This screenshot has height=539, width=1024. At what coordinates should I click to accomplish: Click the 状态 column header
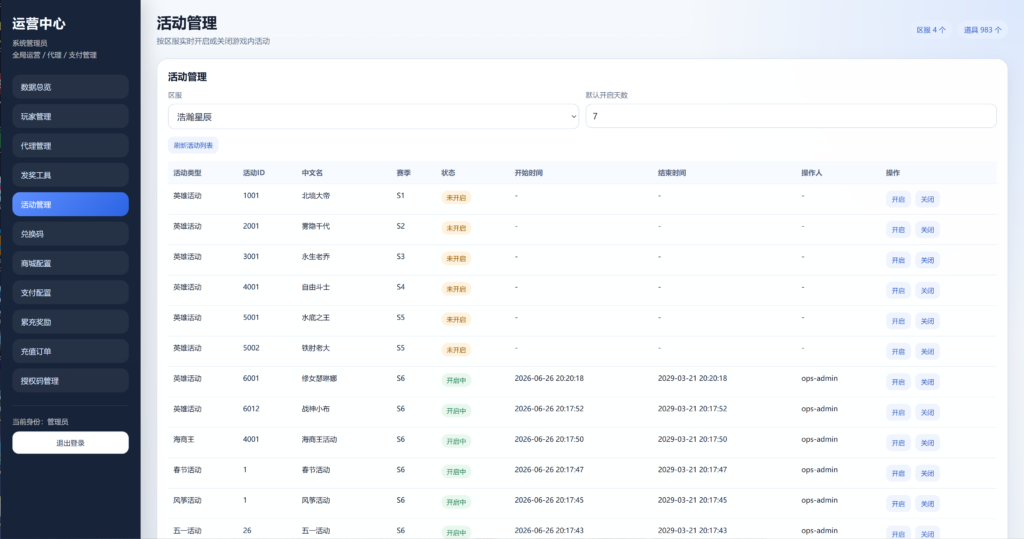pos(448,173)
